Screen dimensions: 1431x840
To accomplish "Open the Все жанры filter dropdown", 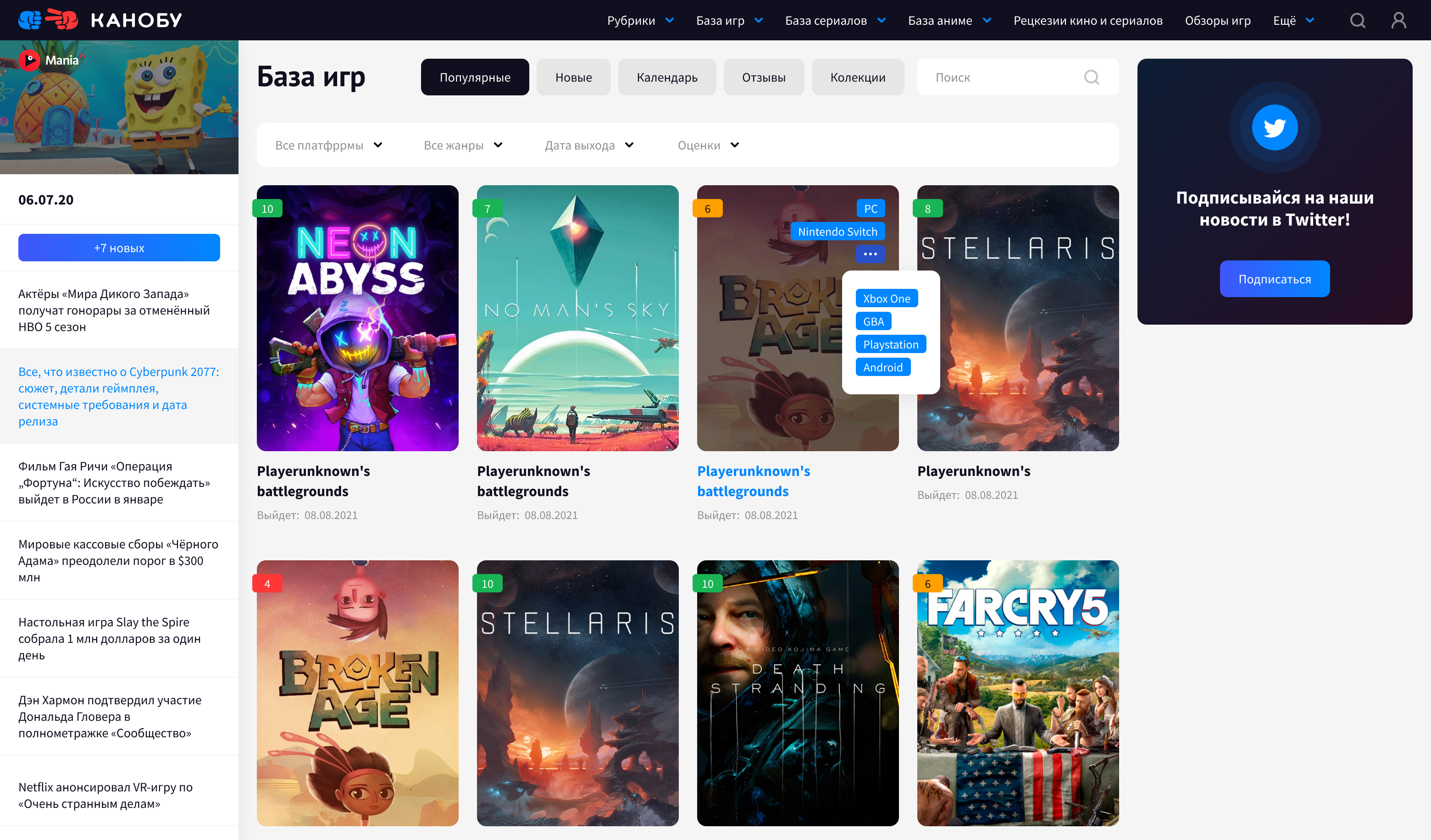I will coord(463,145).
